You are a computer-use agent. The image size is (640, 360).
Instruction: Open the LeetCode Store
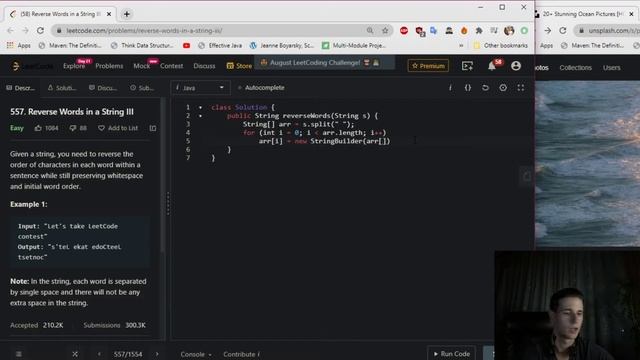239,66
